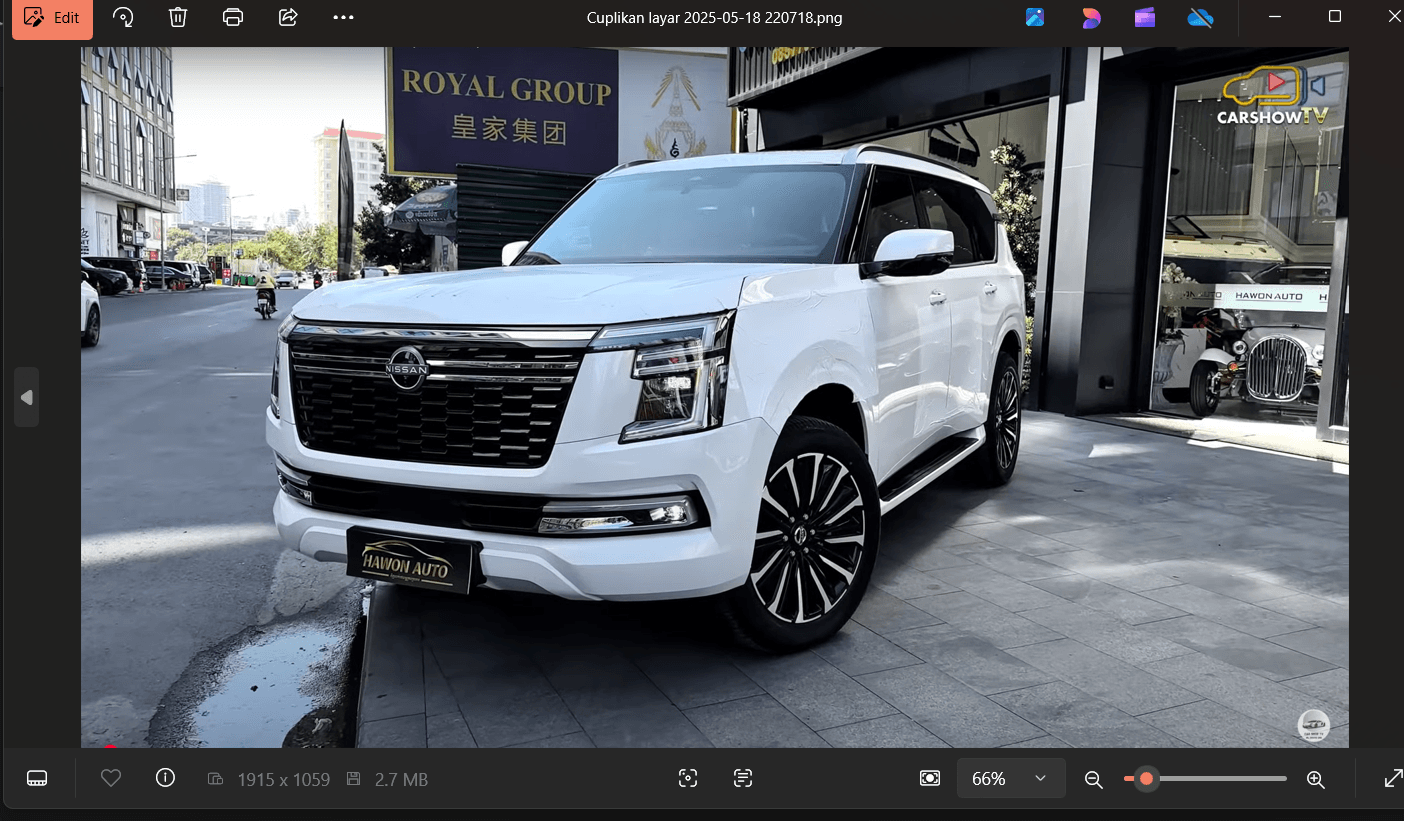Start visual search with the focus-frame icon

[x=688, y=778]
